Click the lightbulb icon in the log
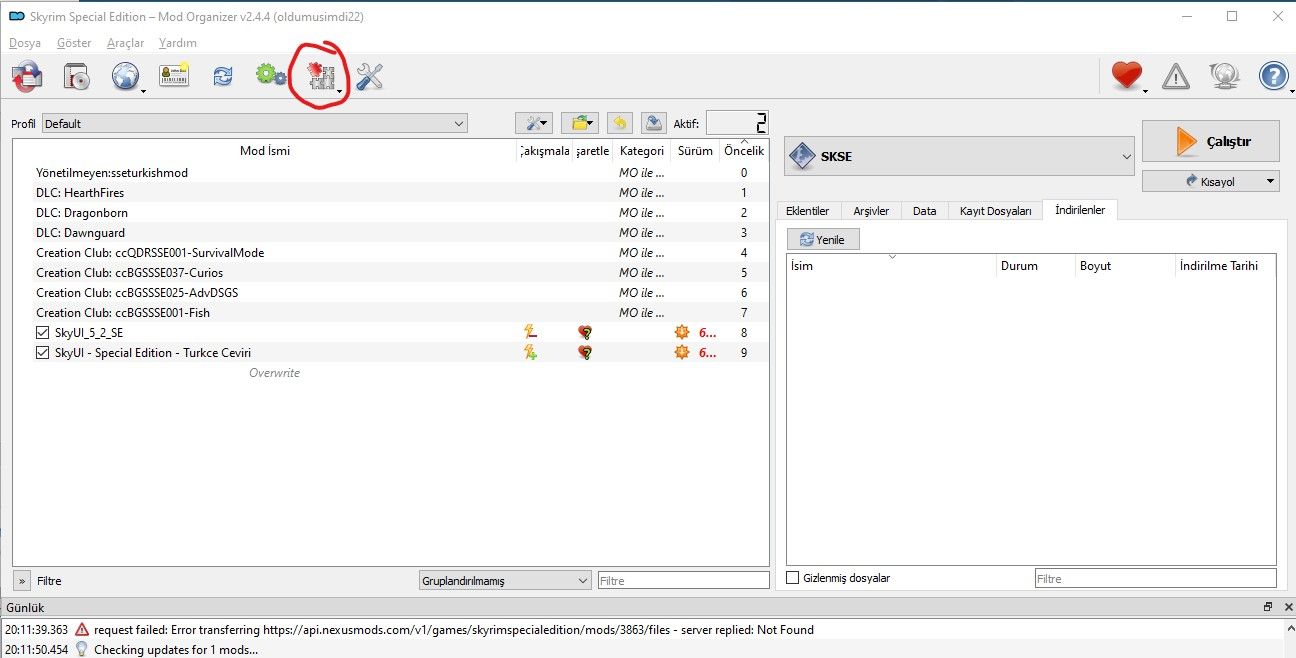The height and width of the screenshot is (658, 1296). 82,649
